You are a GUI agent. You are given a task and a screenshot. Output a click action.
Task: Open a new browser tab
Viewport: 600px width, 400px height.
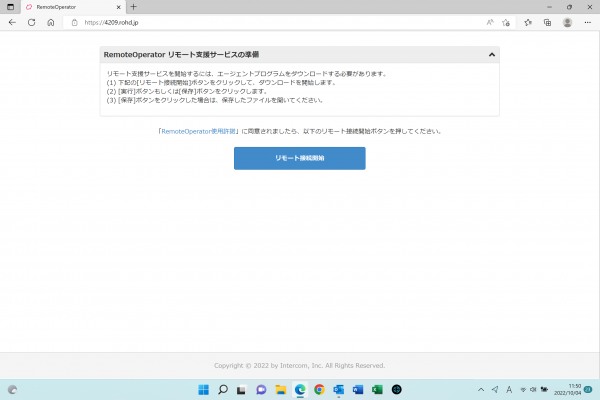coord(134,7)
